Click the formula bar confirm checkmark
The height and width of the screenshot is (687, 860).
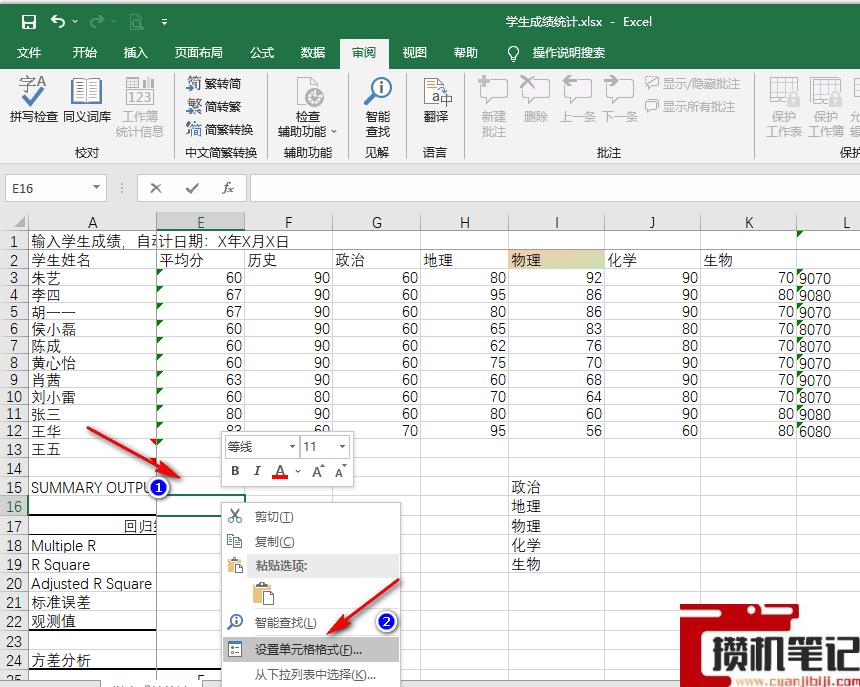point(192,189)
